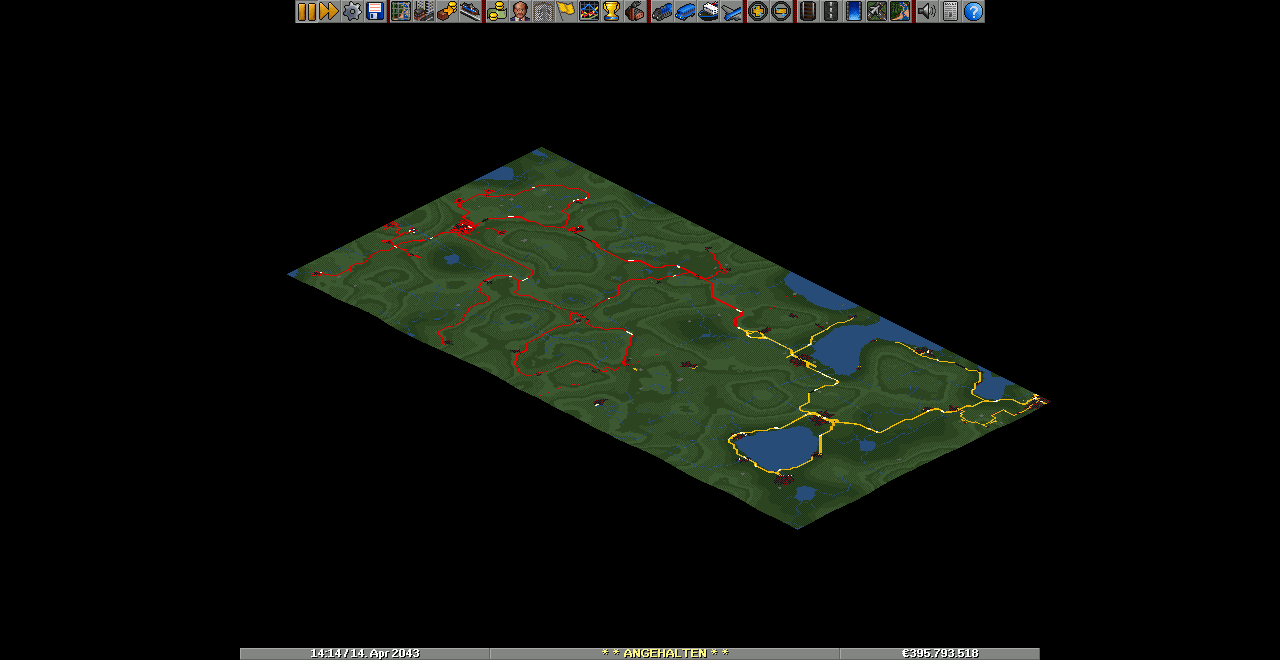Click the zoom in button
1280x660 pixels.
tap(758, 11)
